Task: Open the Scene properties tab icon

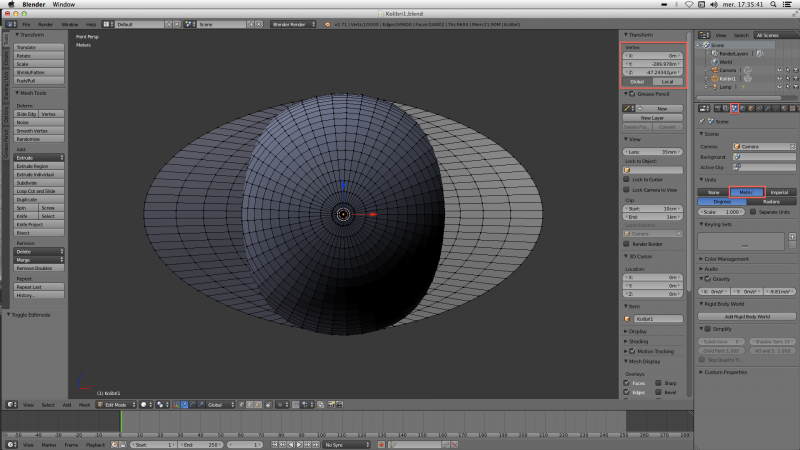Action: pyautogui.click(x=734, y=108)
